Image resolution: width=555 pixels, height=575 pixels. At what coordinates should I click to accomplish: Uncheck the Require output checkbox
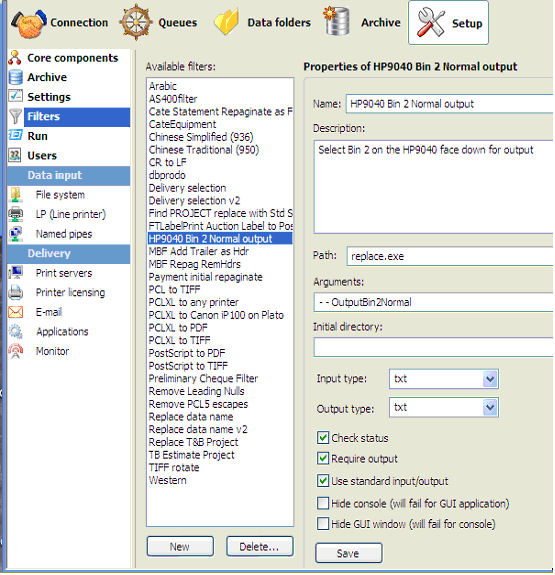323,459
